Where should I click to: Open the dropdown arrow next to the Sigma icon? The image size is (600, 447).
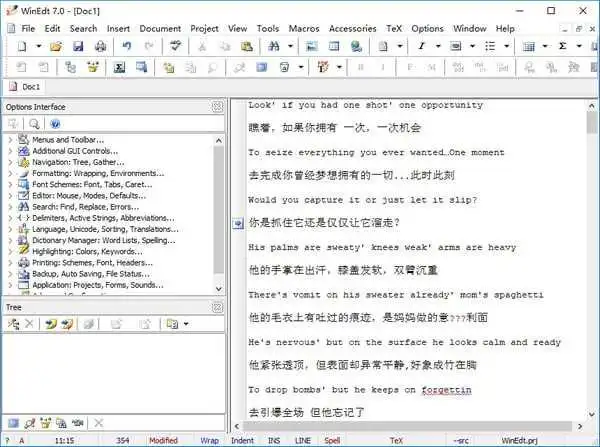coord(579,46)
